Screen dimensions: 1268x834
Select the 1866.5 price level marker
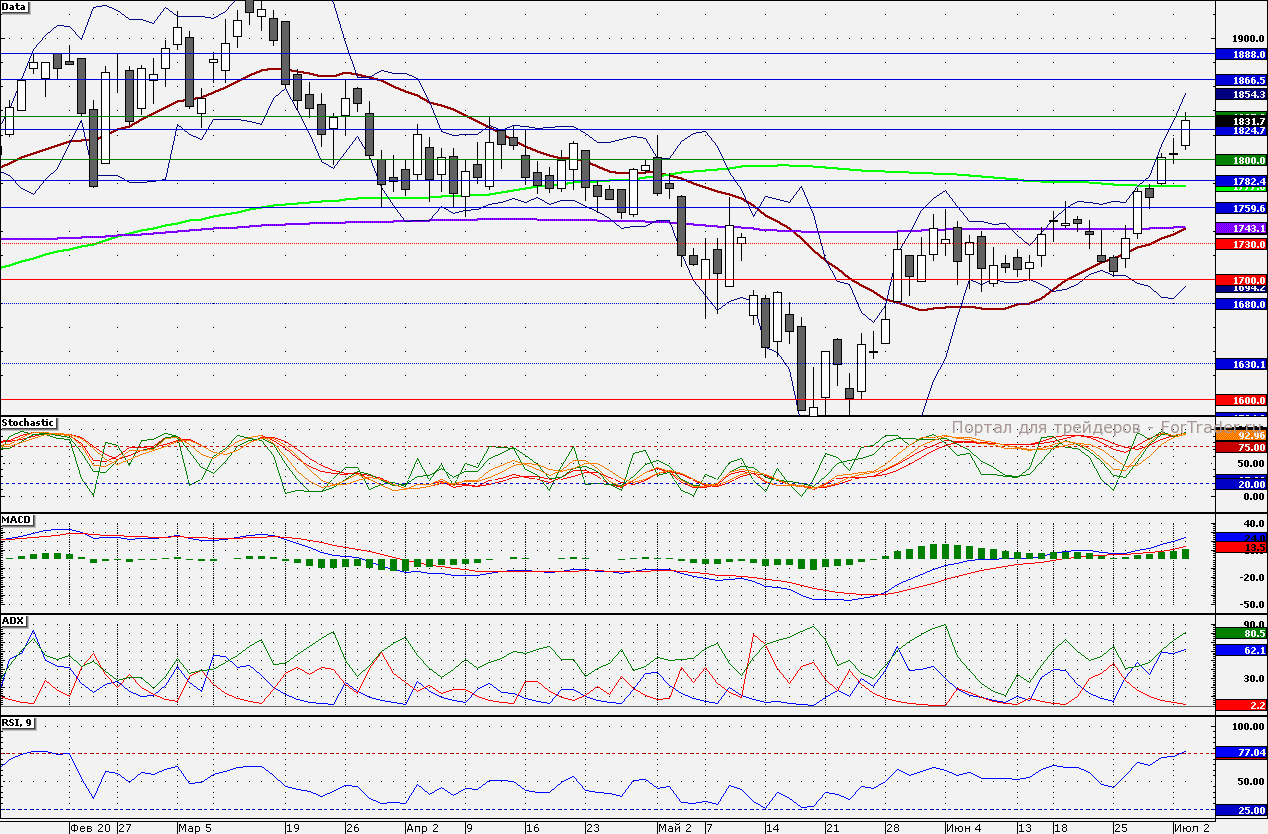coord(1241,80)
